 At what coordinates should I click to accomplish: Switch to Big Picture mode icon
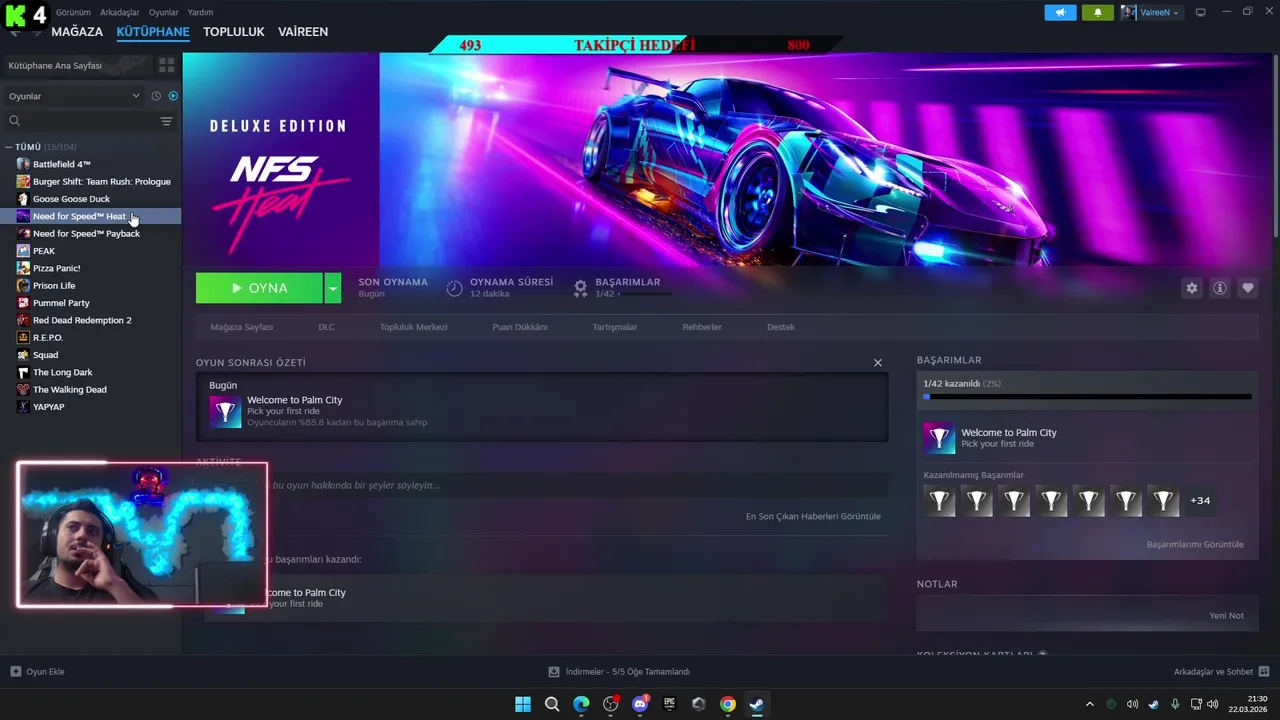click(x=1200, y=12)
